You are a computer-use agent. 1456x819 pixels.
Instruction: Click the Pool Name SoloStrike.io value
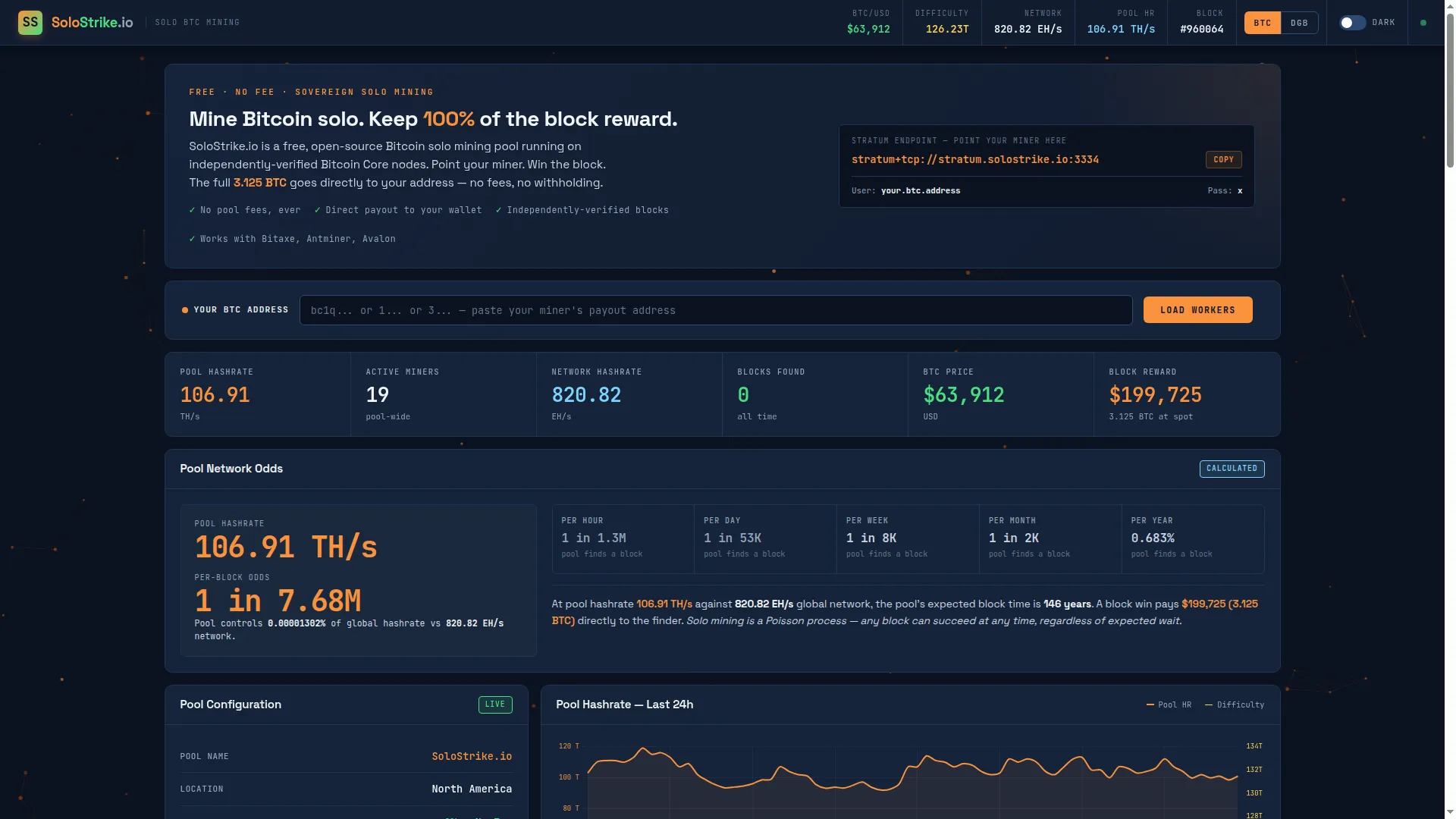tap(472, 757)
